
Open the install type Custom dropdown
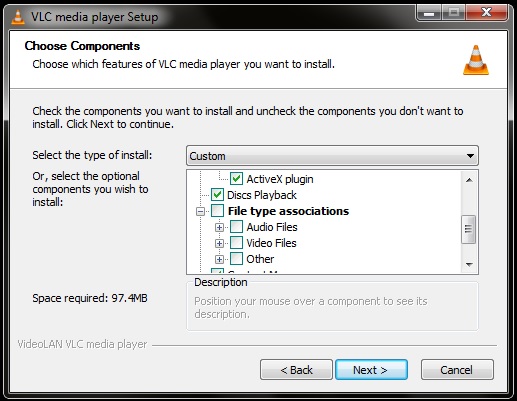tap(332, 156)
